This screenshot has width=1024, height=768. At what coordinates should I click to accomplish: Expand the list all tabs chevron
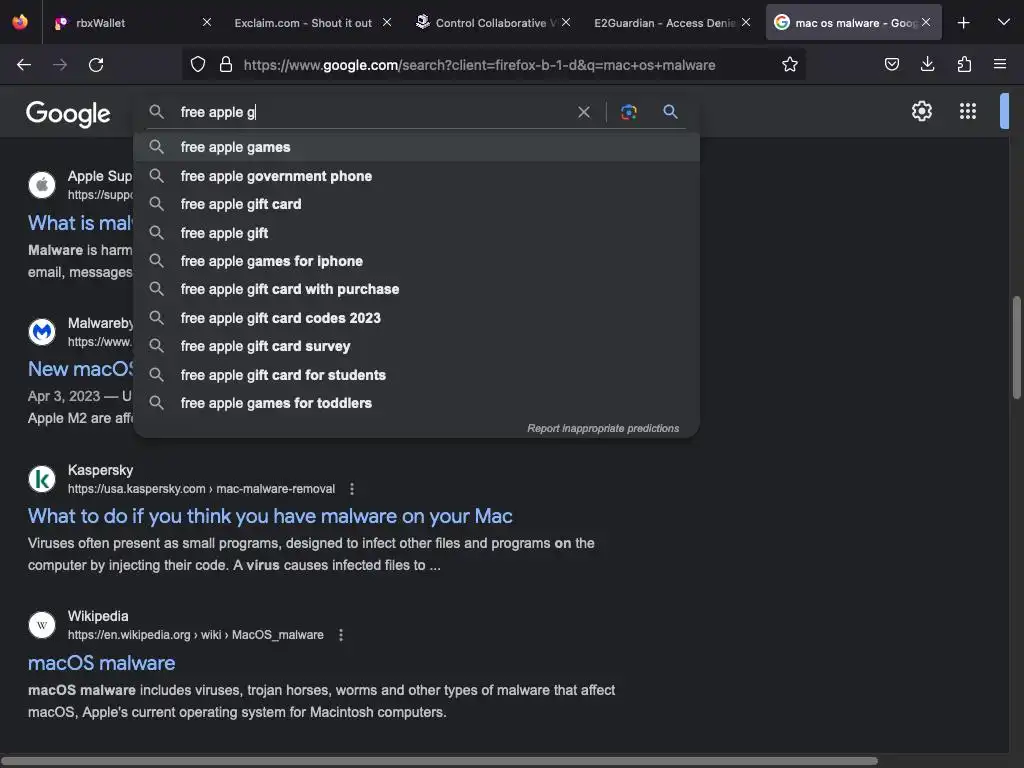[x=1004, y=22]
